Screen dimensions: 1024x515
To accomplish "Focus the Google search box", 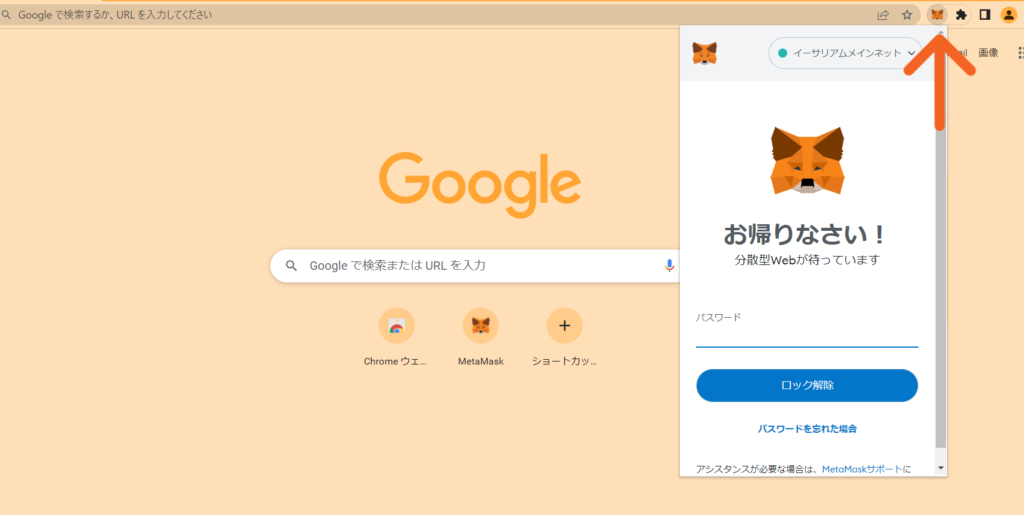I will click(475, 266).
